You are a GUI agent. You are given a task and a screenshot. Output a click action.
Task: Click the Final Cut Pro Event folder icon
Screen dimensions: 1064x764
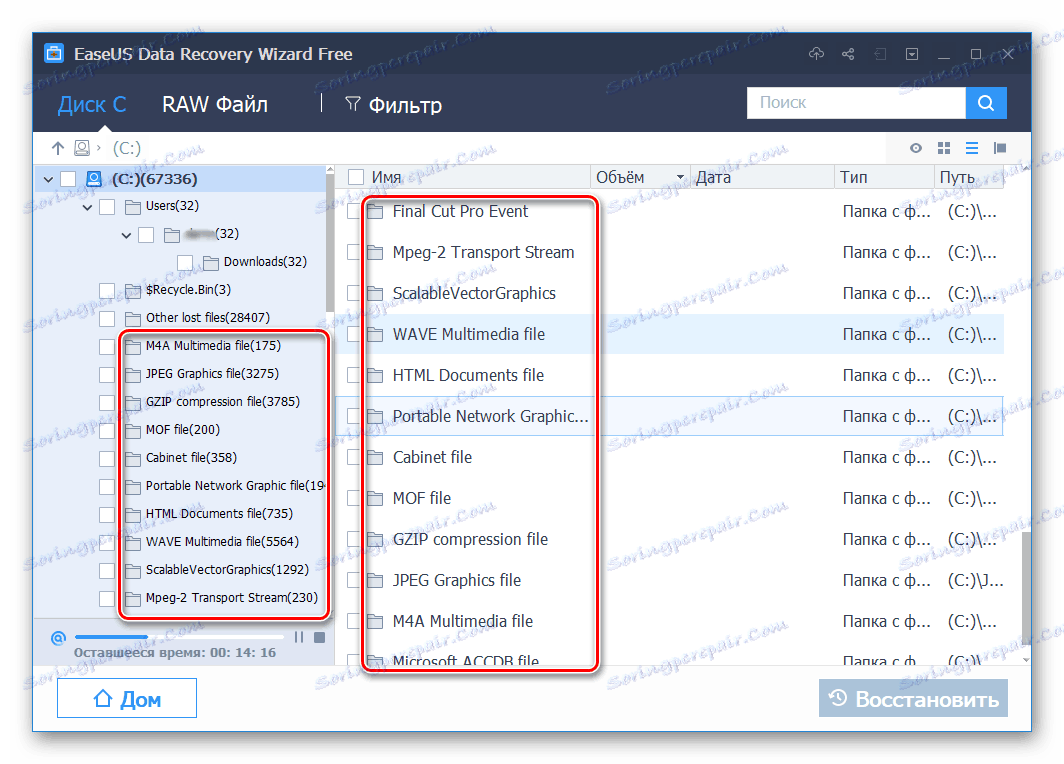375,212
